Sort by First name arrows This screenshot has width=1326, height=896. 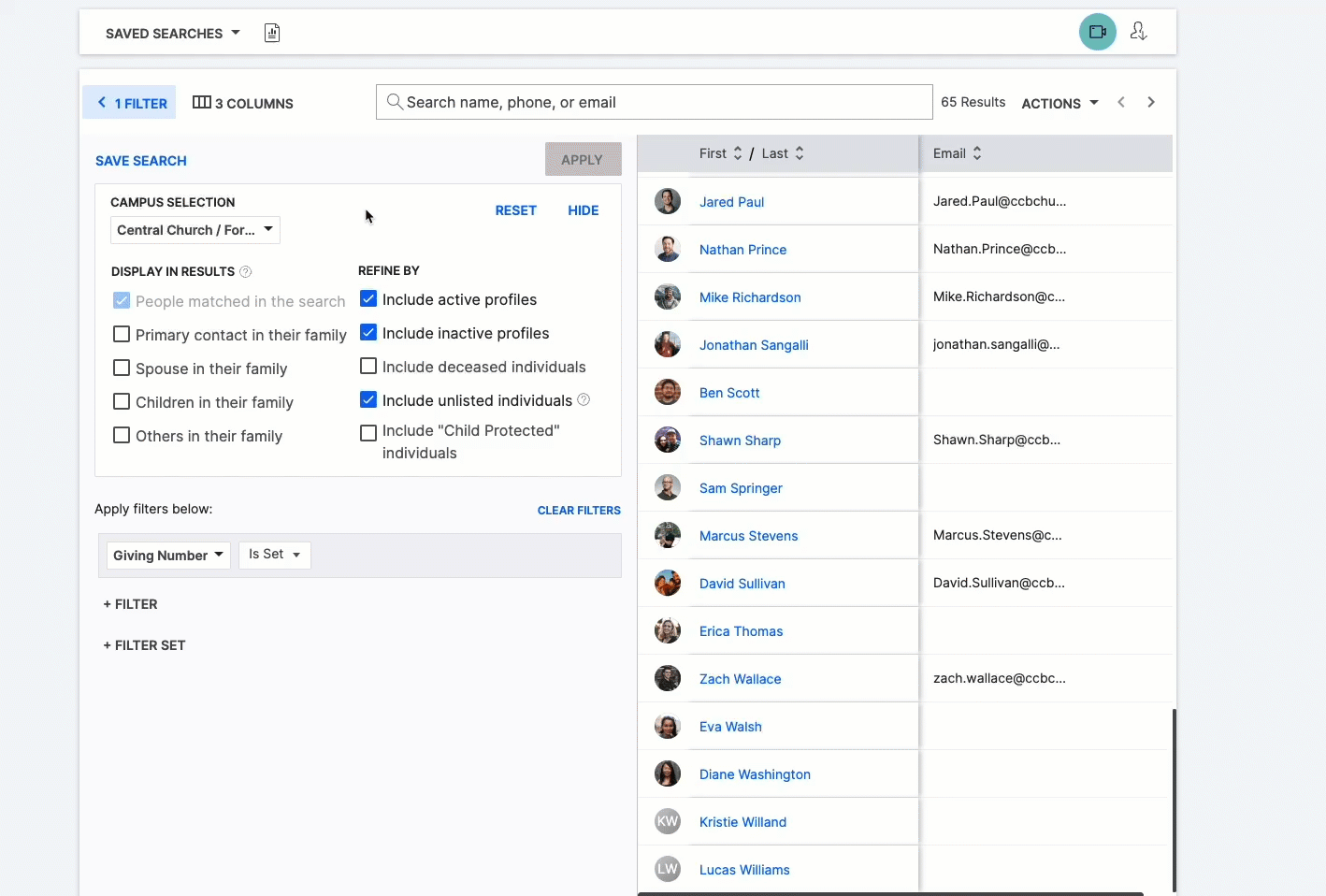click(738, 153)
